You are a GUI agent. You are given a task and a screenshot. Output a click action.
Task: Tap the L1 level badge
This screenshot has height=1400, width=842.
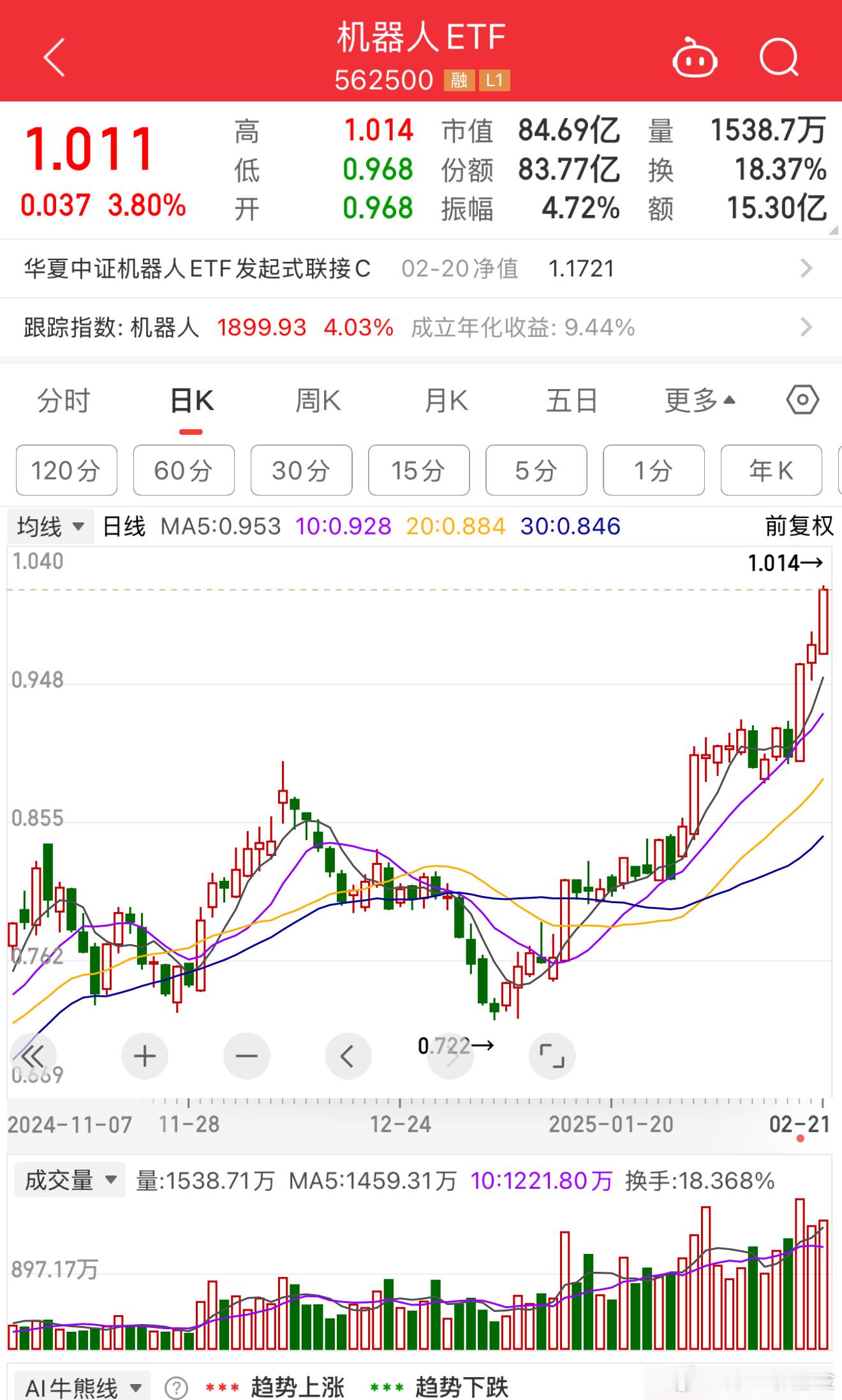pyautogui.click(x=494, y=80)
